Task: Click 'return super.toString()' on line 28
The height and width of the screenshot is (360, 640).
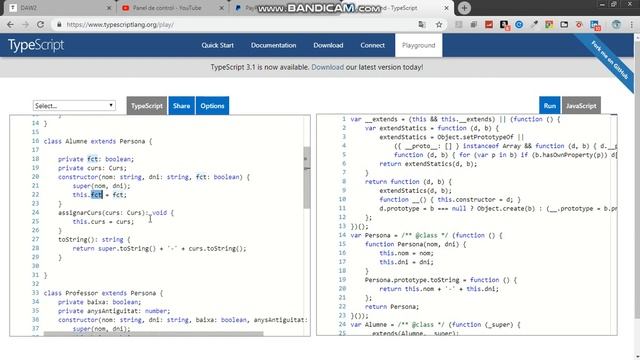Action: pos(114,249)
